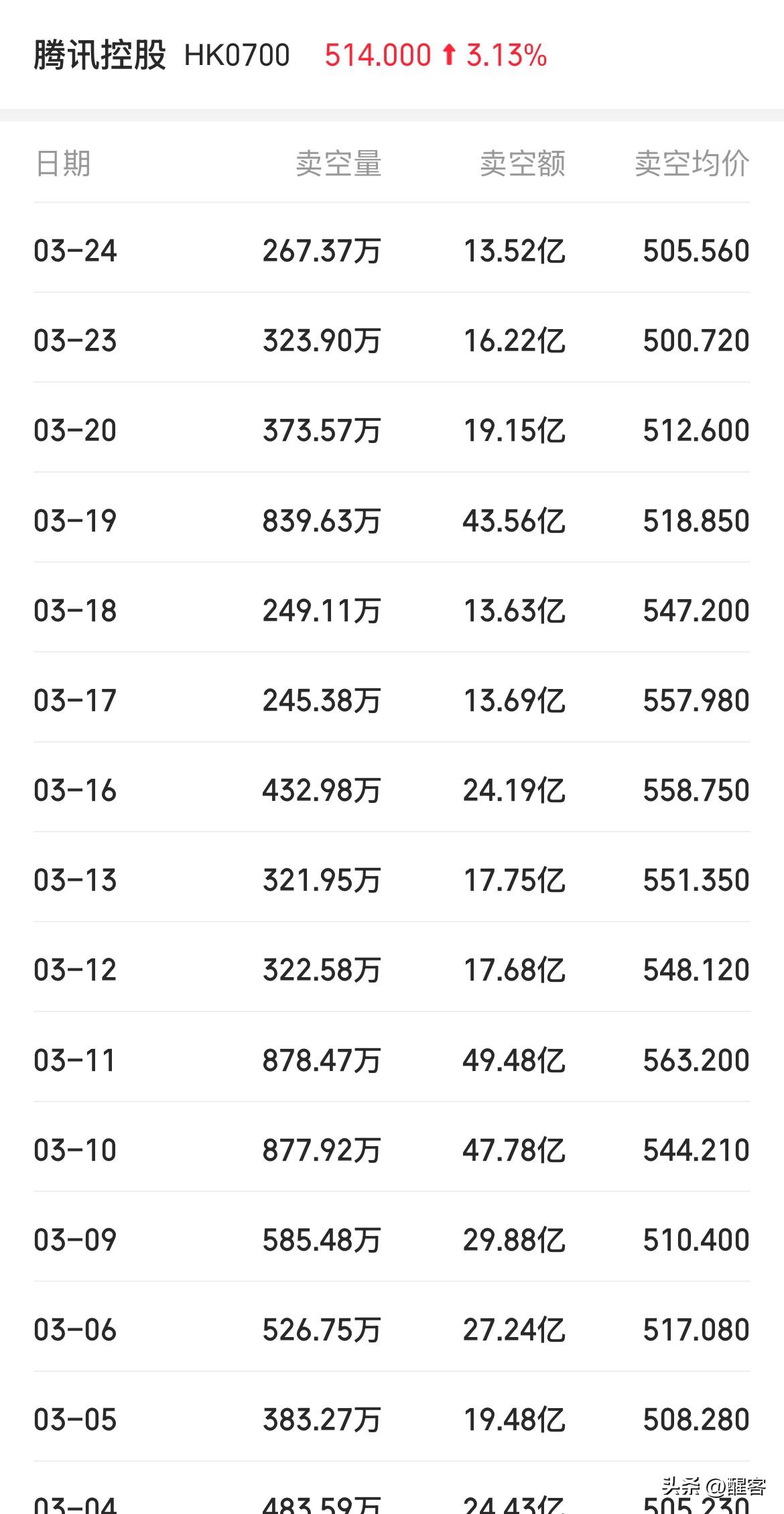Click the 头条 @醒客 watermark
Viewport: 784px width, 1514px height.
pyautogui.click(x=714, y=1486)
